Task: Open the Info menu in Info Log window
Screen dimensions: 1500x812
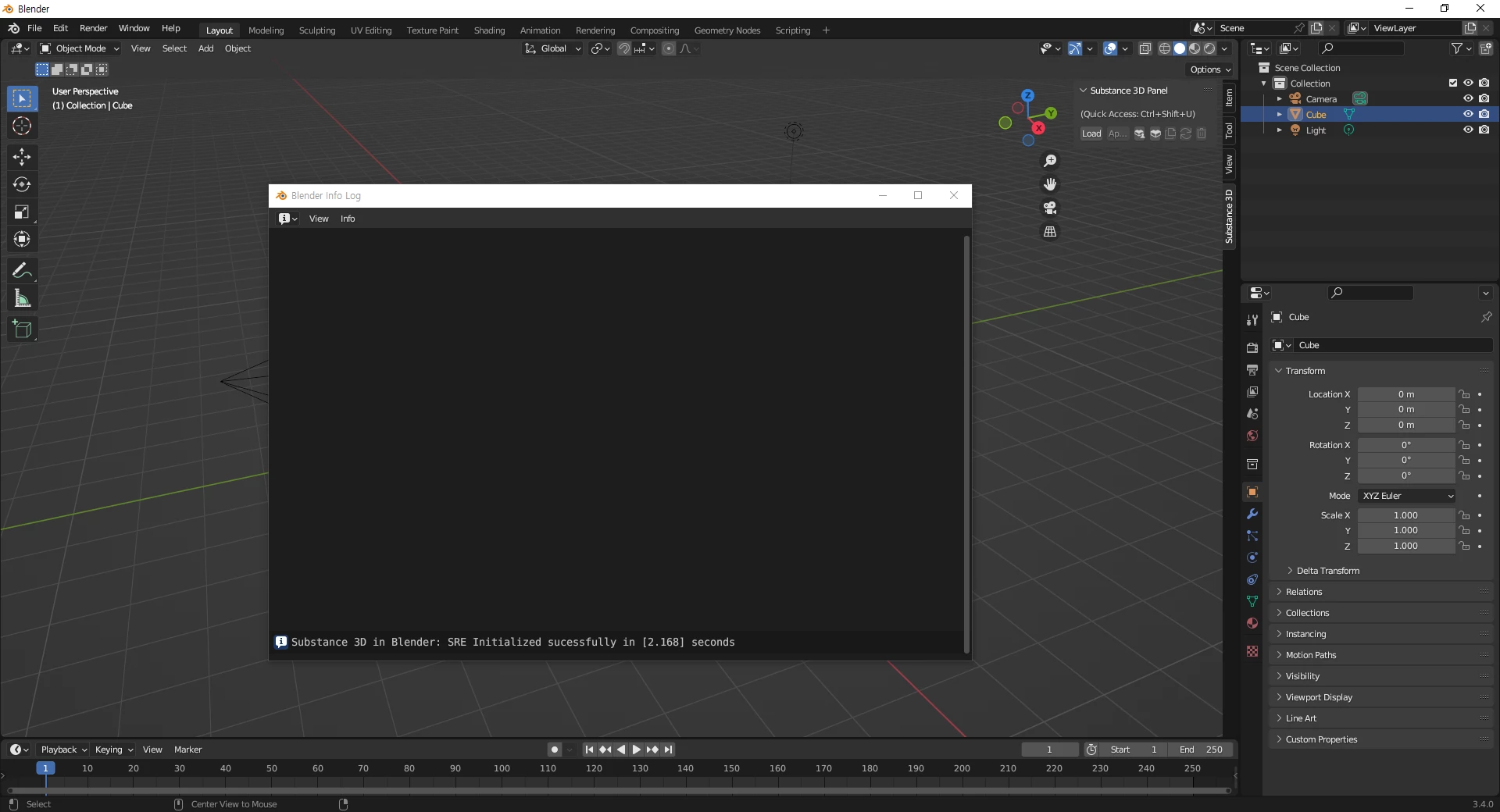Action: tap(348, 219)
